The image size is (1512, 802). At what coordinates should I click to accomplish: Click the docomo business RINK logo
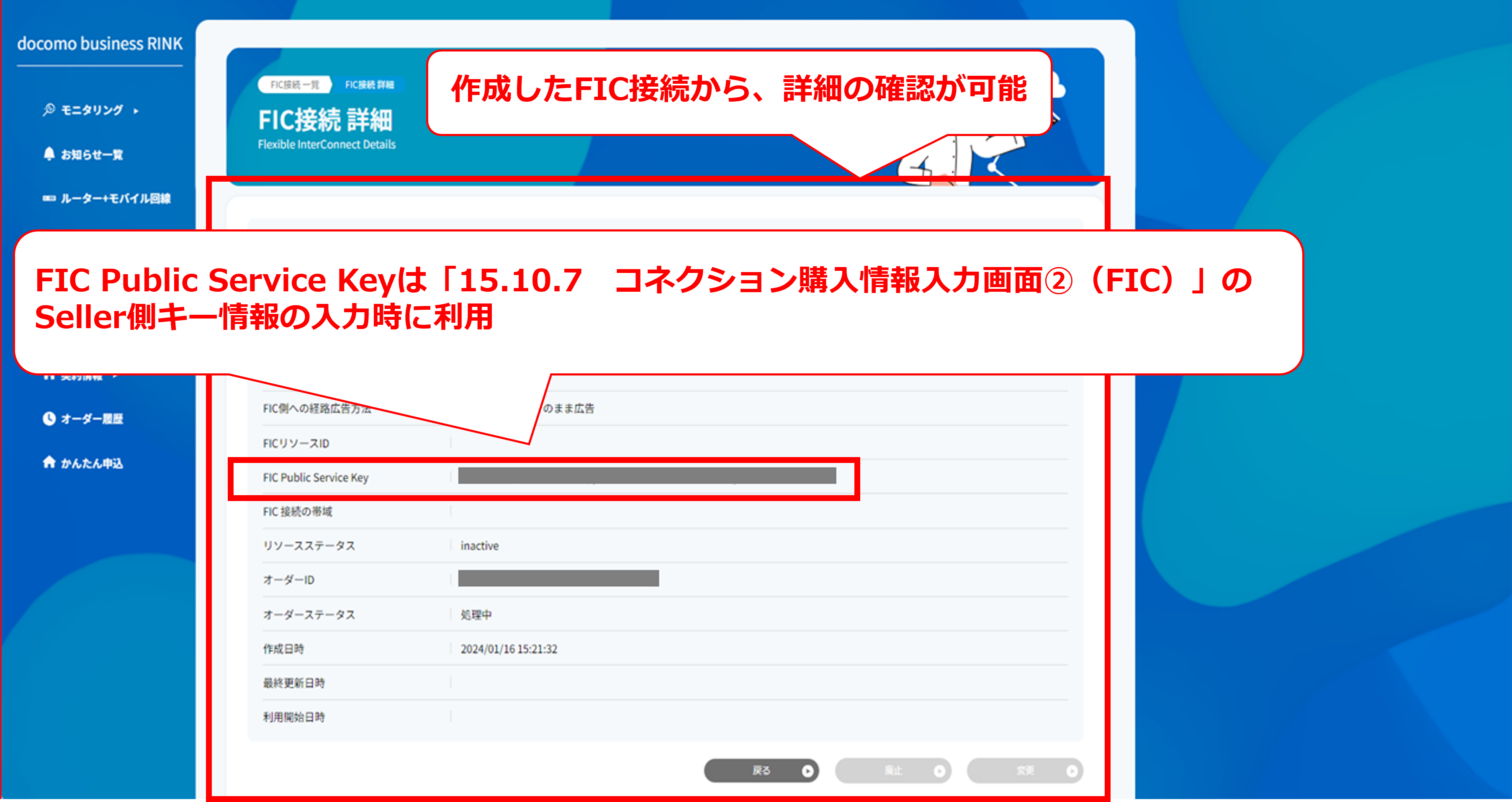pos(100,44)
